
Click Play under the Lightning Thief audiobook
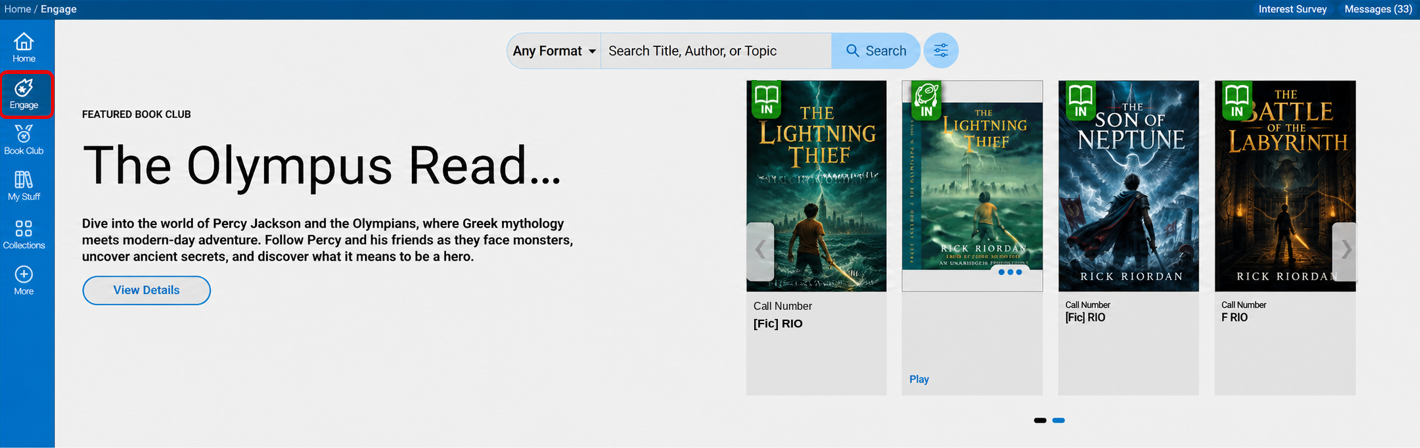pos(919,380)
